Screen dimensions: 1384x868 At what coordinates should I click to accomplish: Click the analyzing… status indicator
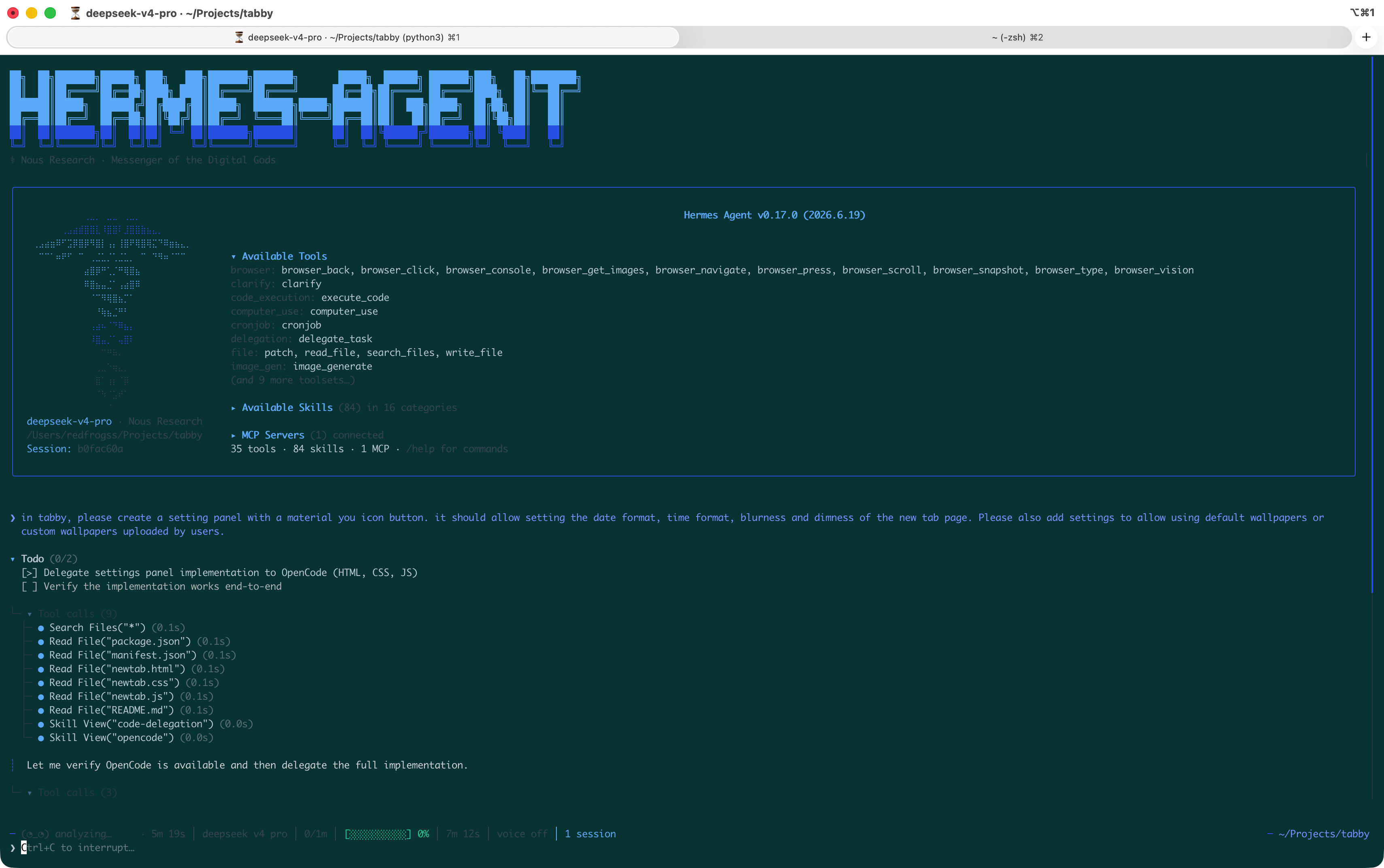pos(67,834)
